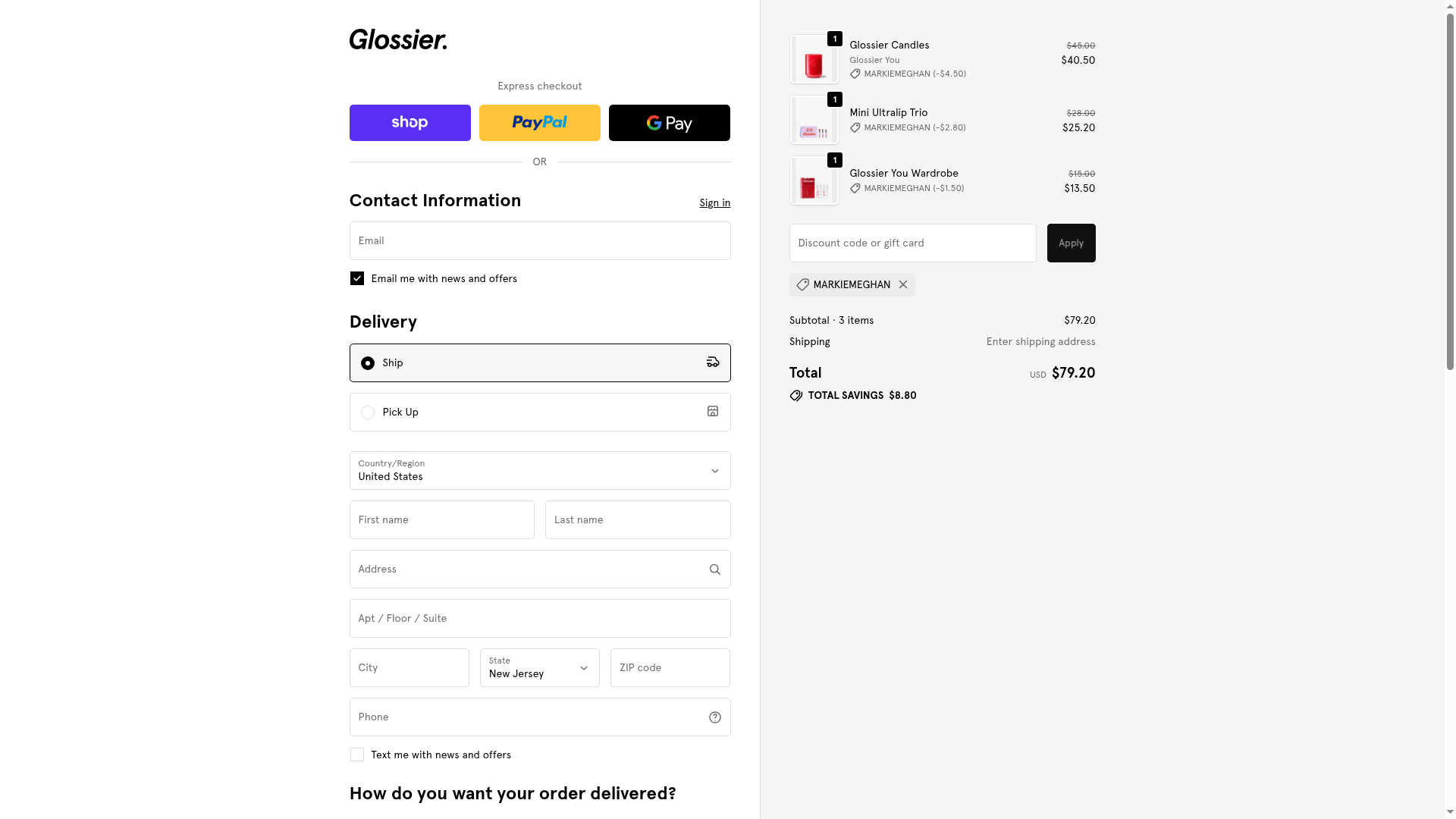Screen dimensions: 1456x819
Task: Select the Pick Up delivery option
Action: point(368,413)
